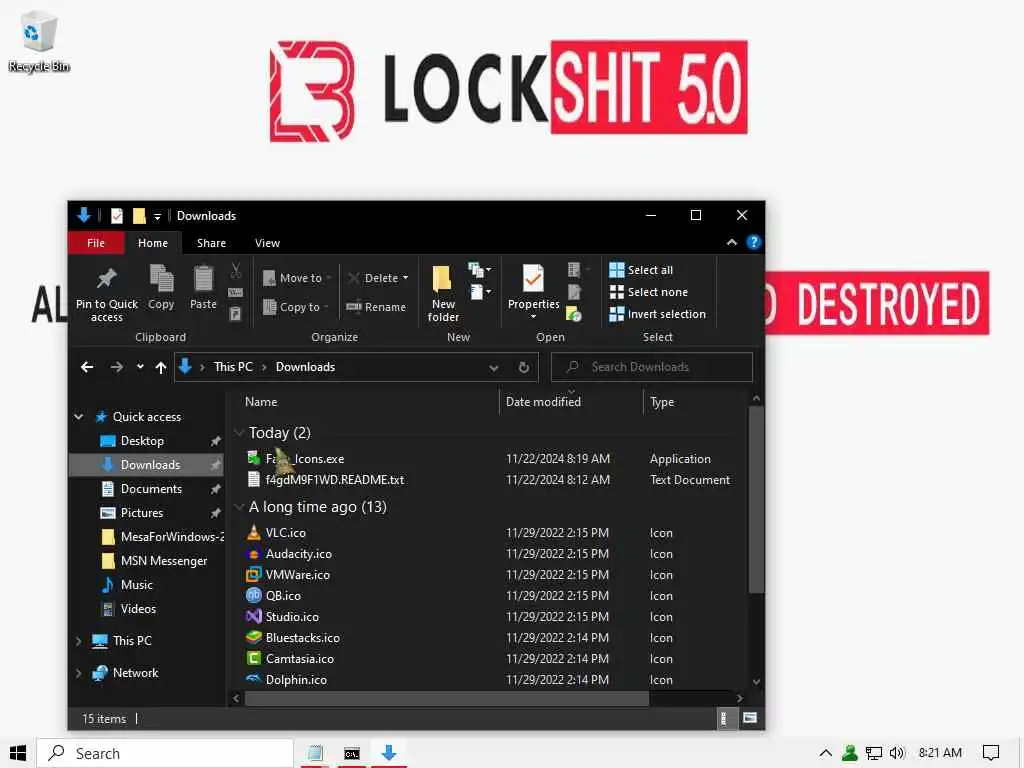Click the Paste shortcut icon
Screen dimensions: 1024x768
236,314
